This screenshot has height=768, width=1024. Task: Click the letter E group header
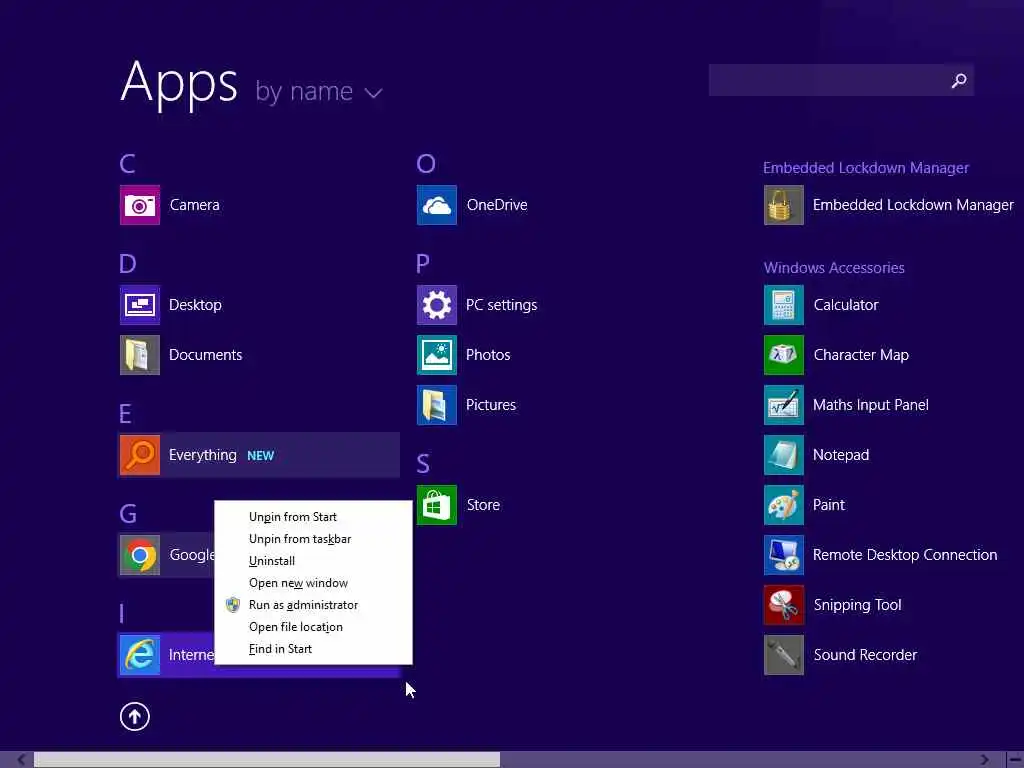[125, 413]
